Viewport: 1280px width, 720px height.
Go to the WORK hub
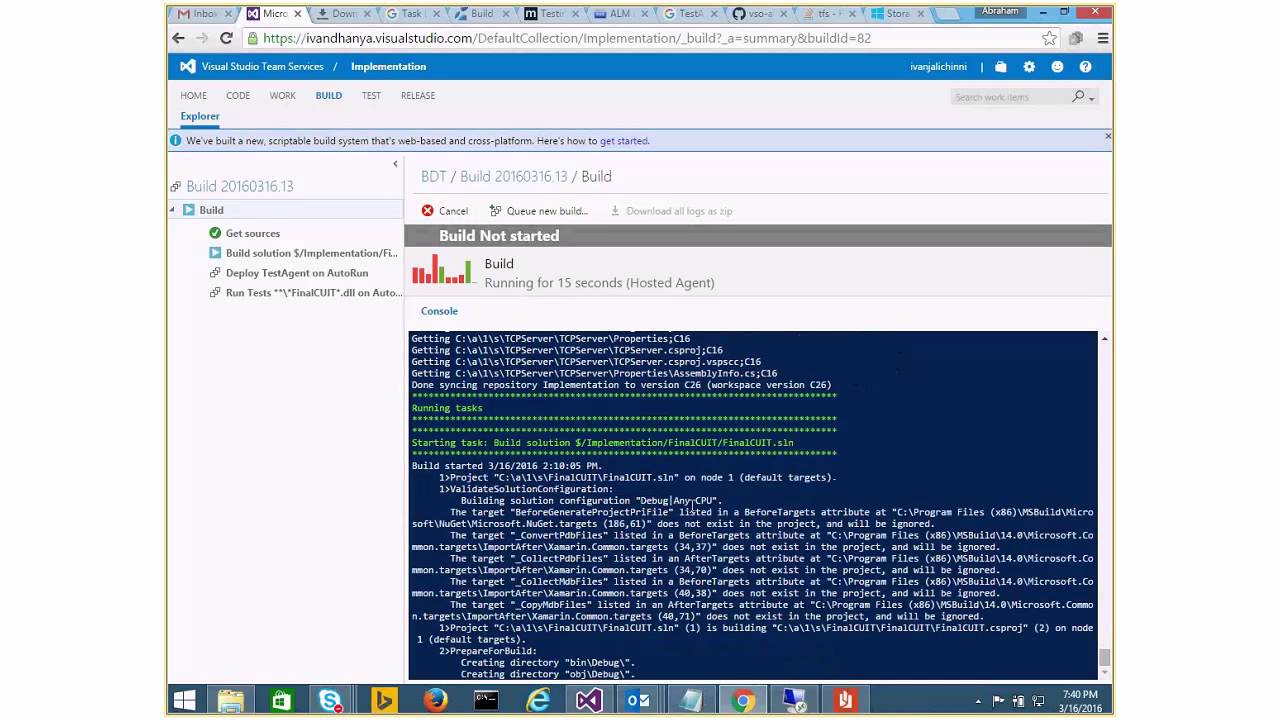[282, 96]
